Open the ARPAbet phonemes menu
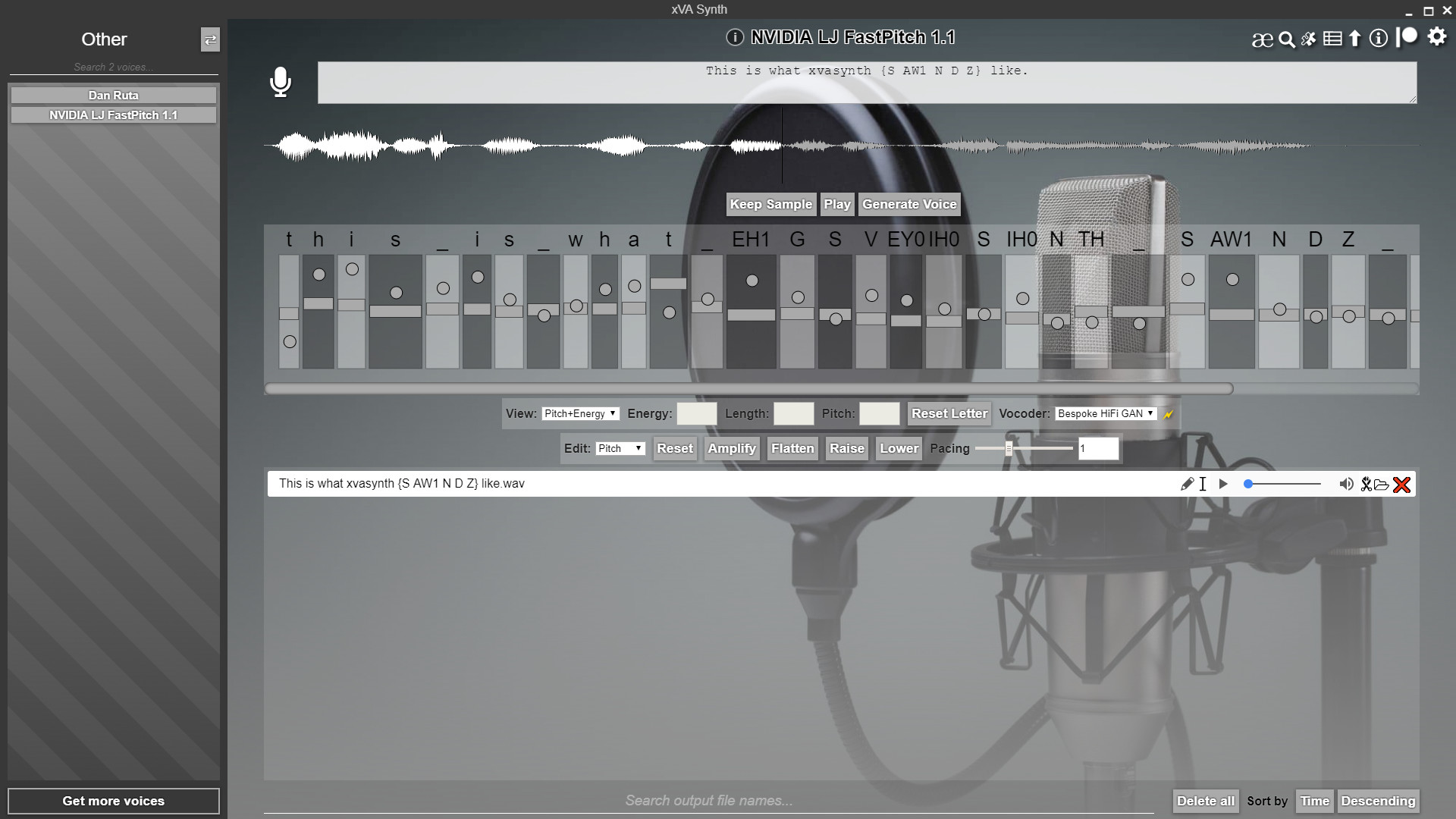 coord(1263,38)
